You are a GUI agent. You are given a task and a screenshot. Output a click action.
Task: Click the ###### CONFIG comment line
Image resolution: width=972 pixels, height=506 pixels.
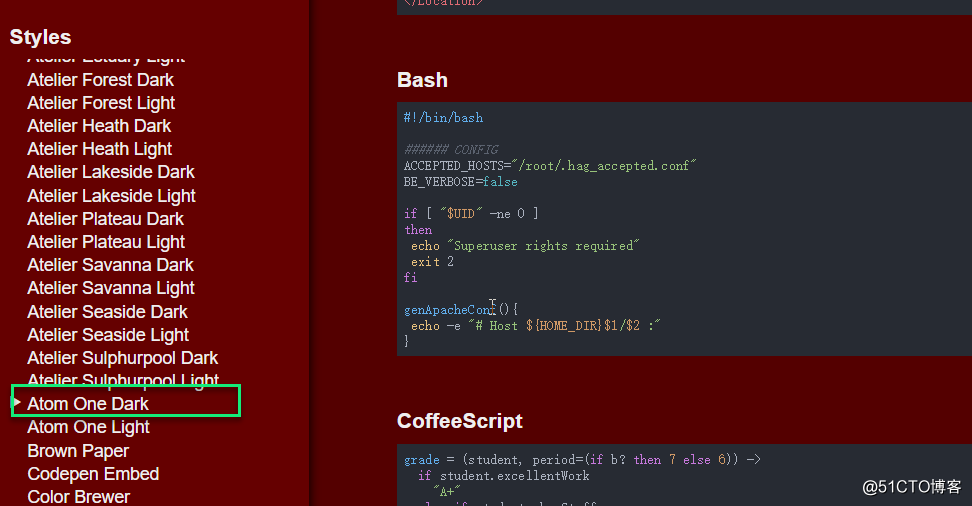[451, 149]
